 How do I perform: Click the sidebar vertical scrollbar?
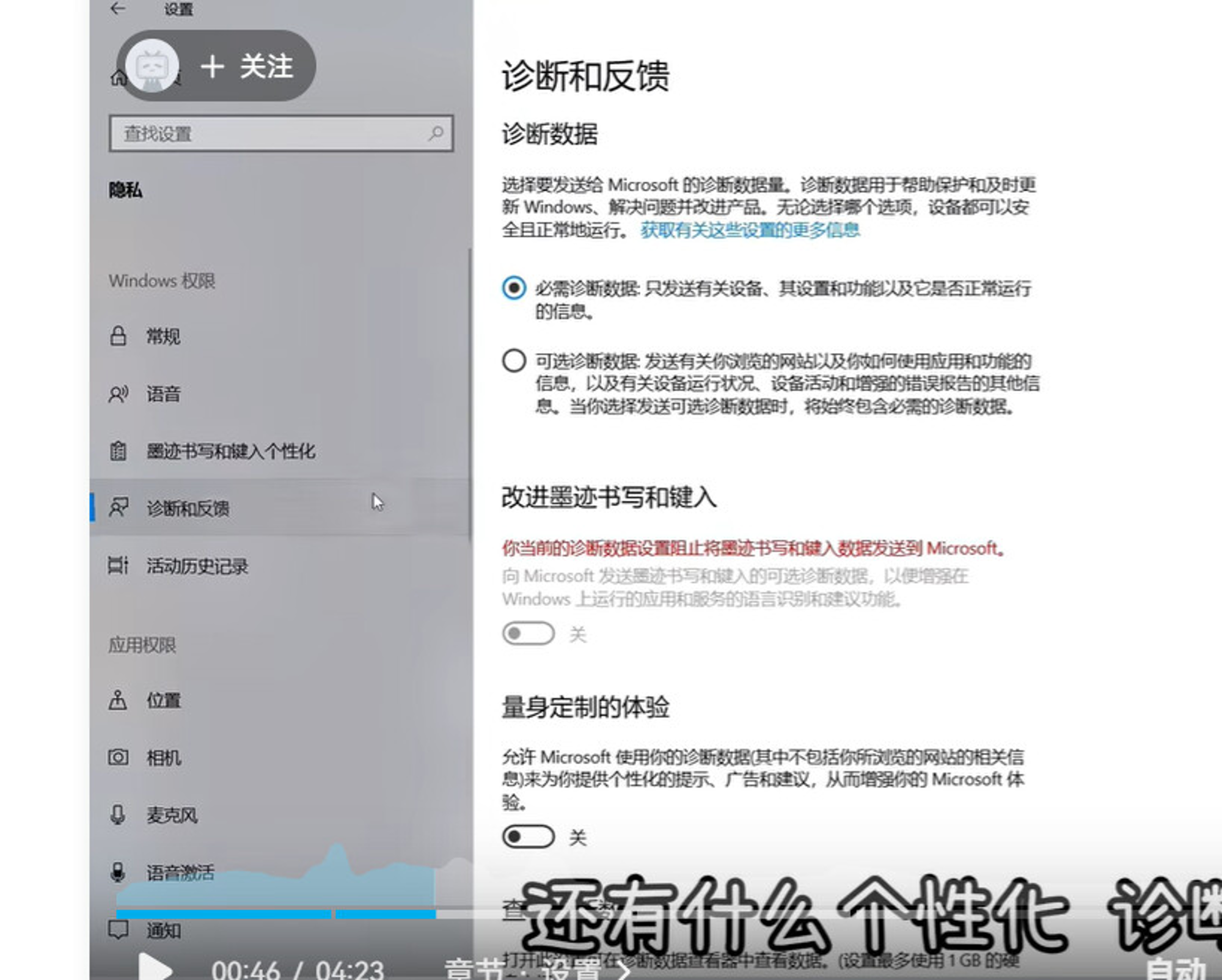coord(469,394)
